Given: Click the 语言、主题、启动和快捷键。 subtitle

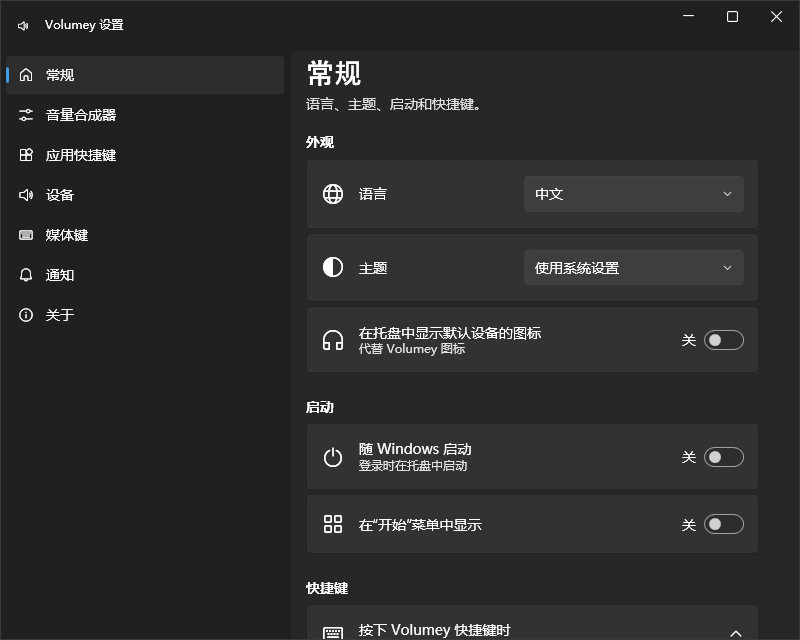Looking at the screenshot, I should coord(393,105).
